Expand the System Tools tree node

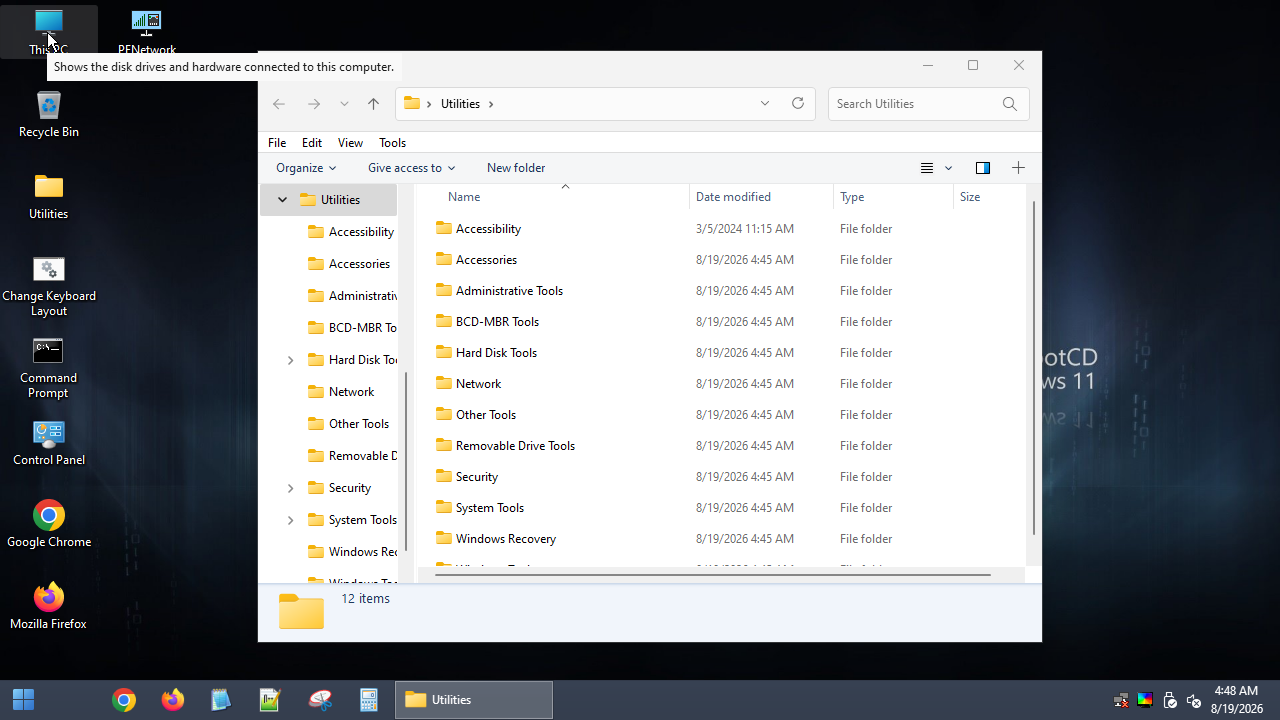tap(290, 520)
